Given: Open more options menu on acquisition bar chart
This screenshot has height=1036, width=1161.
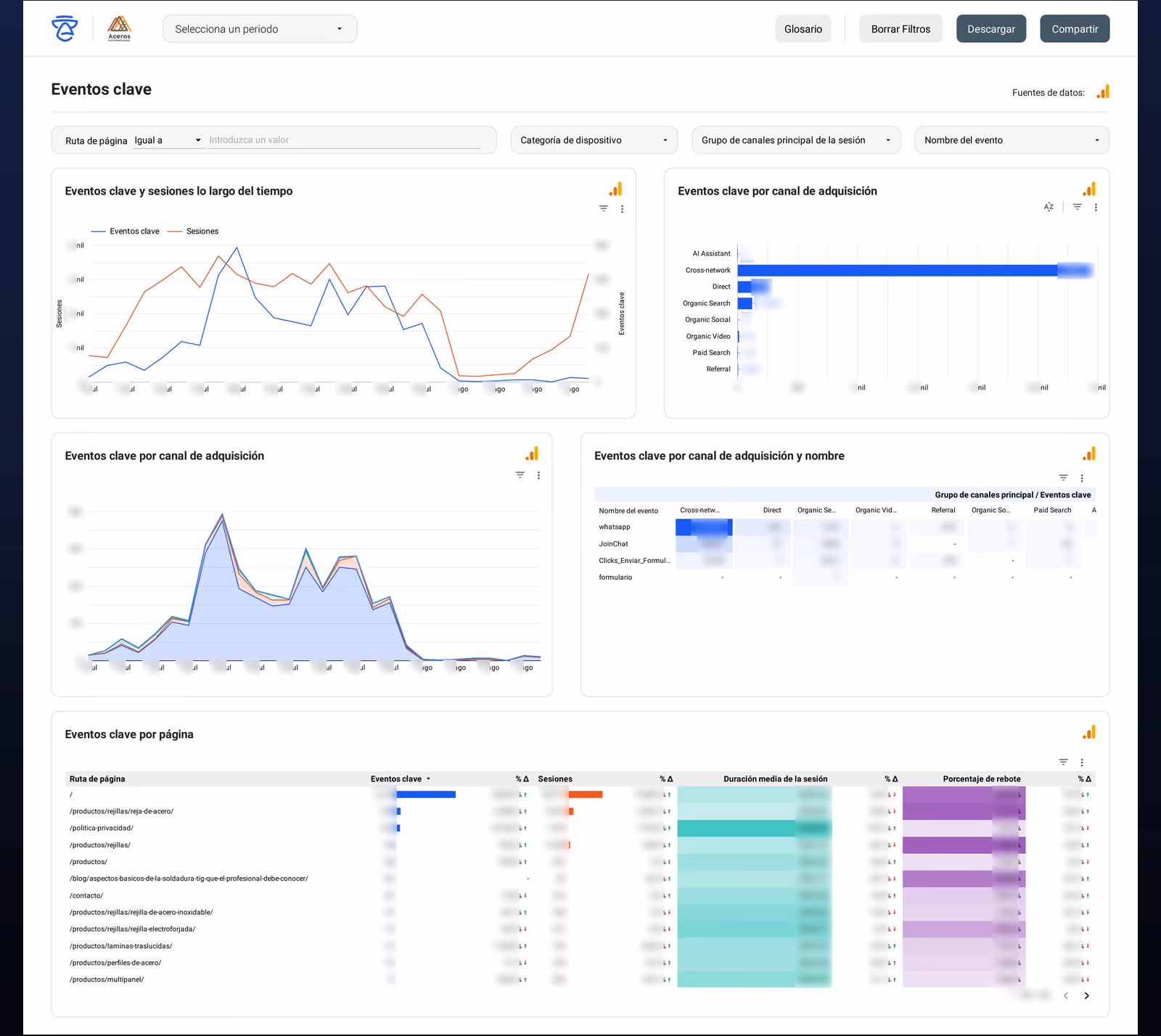Looking at the screenshot, I should click(x=1096, y=207).
